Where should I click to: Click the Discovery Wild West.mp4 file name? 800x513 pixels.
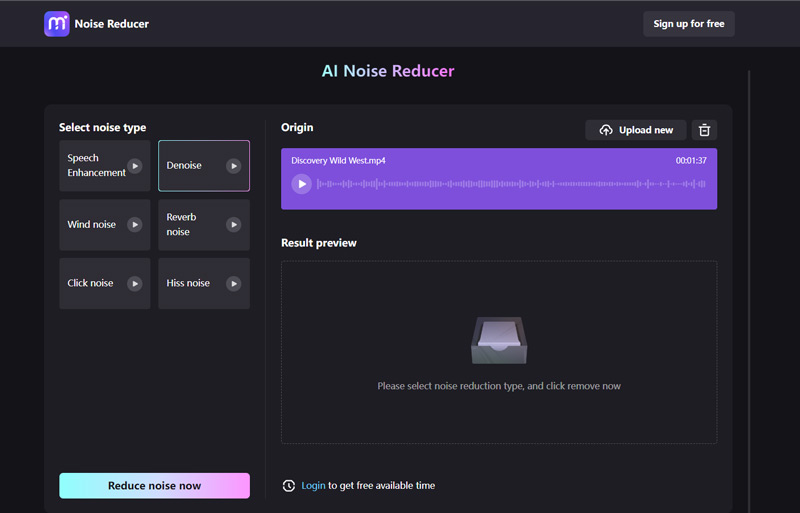coord(338,160)
